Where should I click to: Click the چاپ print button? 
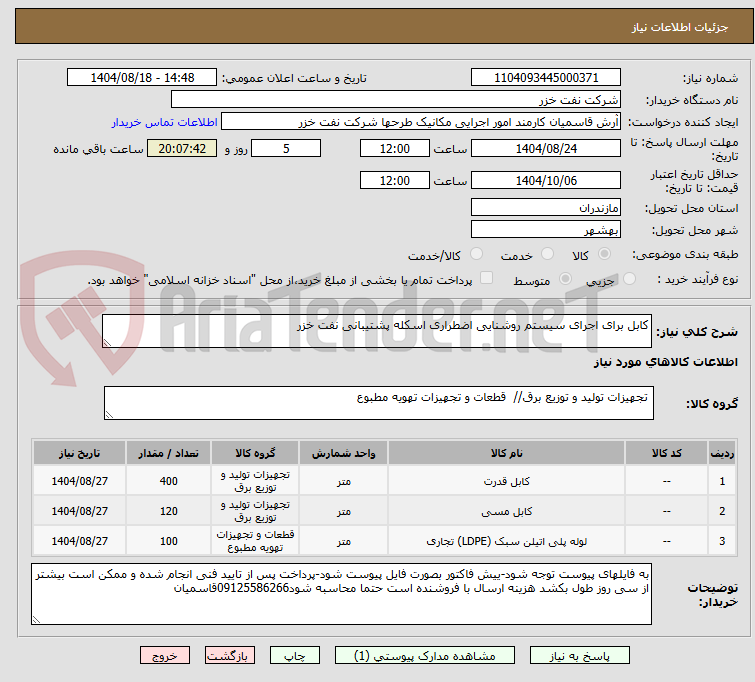(295, 656)
